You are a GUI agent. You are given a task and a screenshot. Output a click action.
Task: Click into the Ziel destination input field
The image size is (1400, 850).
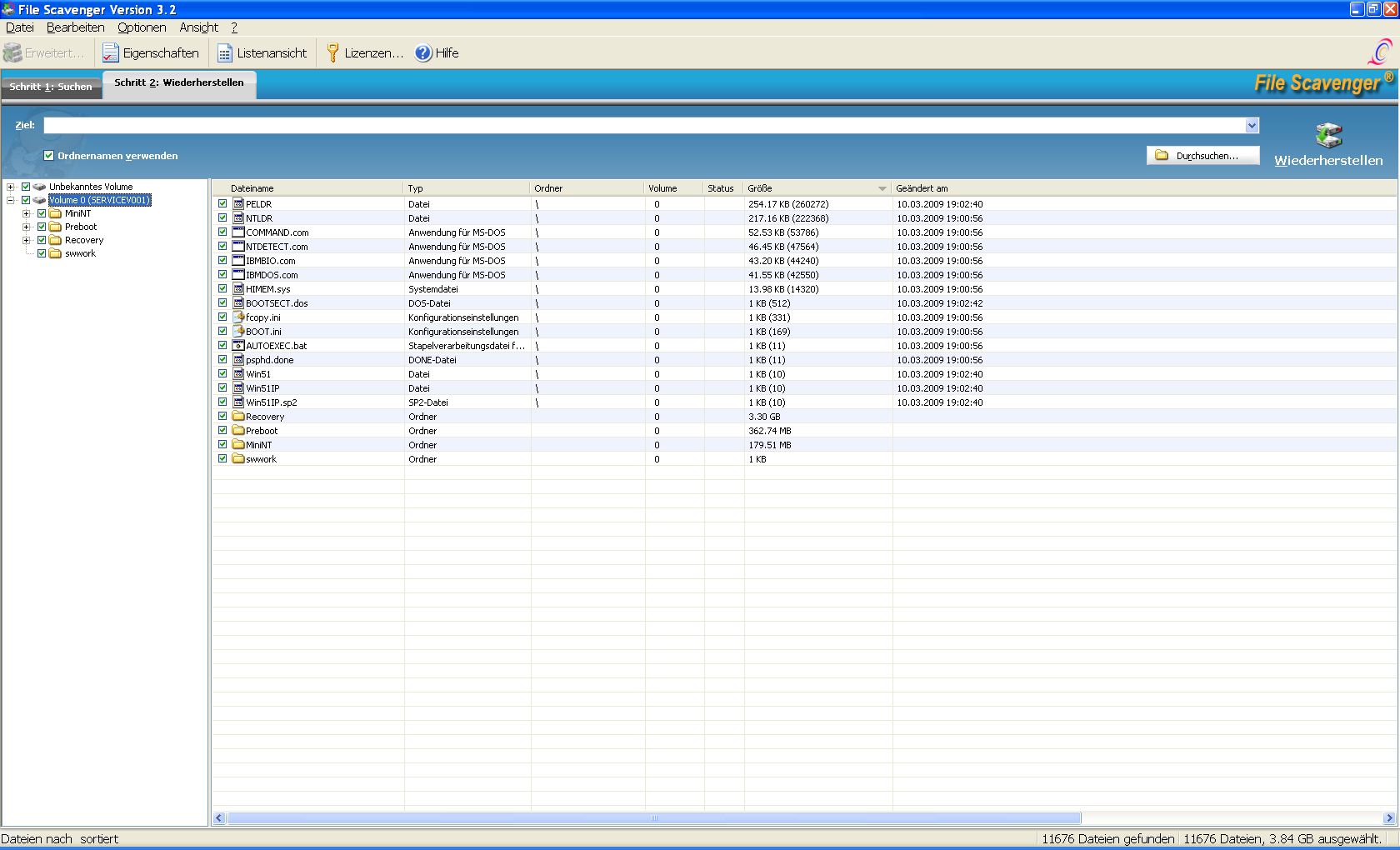[x=644, y=126]
